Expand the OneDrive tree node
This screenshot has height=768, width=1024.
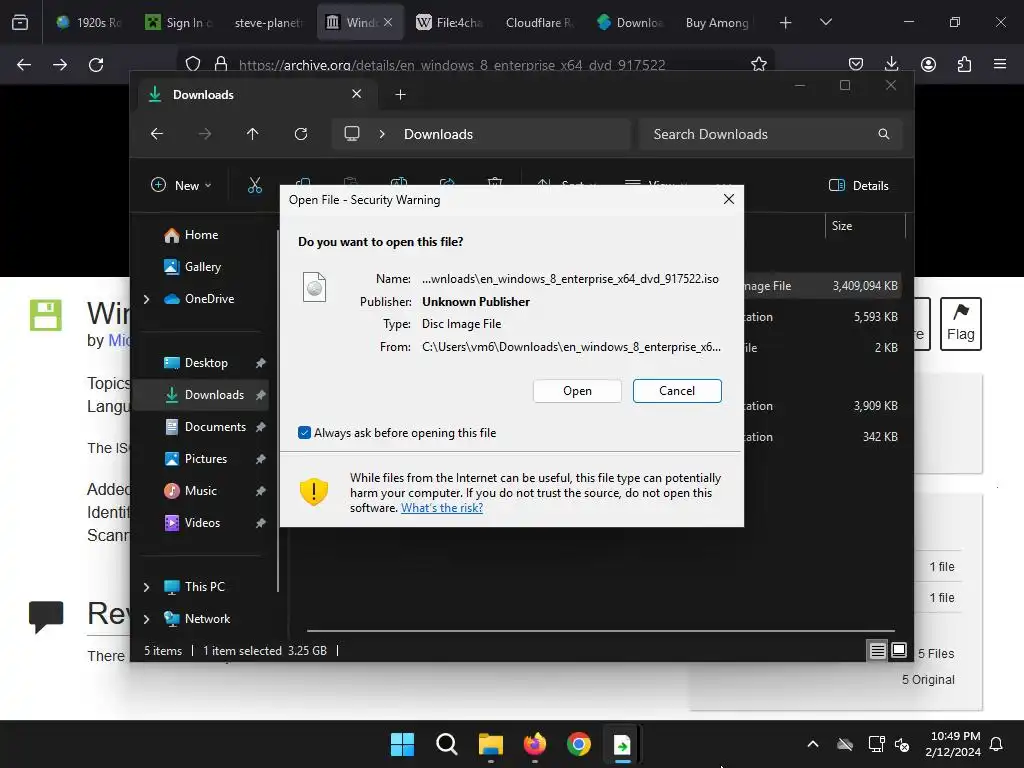coord(146,299)
